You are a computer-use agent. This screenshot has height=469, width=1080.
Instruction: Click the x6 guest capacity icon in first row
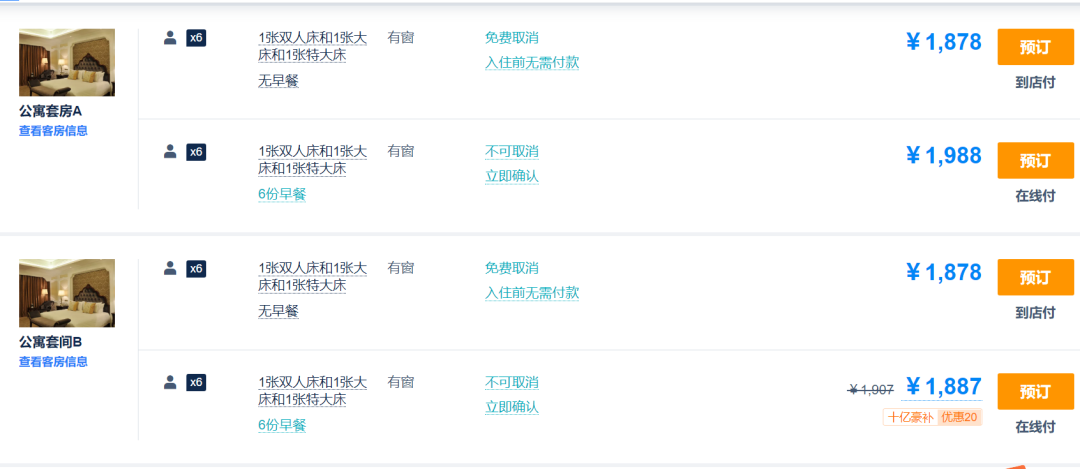click(196, 38)
